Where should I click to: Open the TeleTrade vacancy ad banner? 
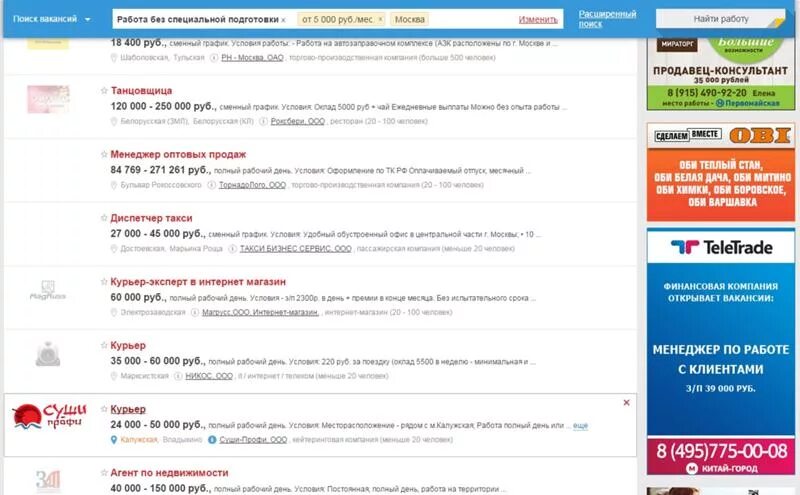pos(720,352)
